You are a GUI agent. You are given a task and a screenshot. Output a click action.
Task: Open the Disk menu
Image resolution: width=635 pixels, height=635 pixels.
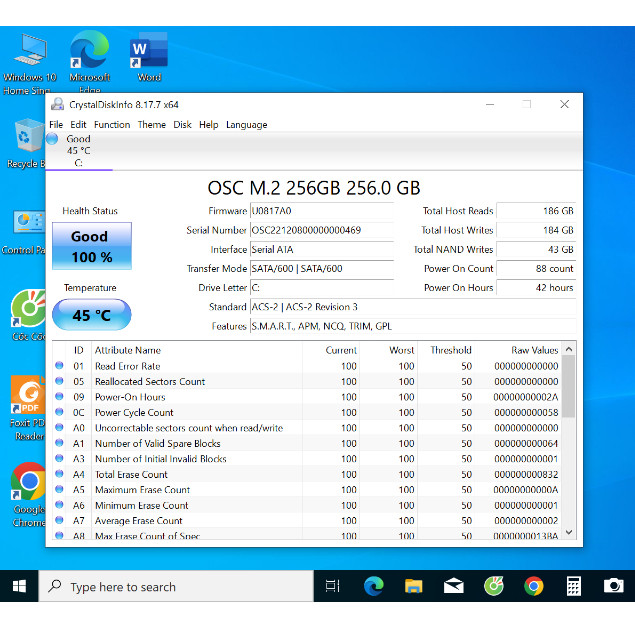point(182,125)
